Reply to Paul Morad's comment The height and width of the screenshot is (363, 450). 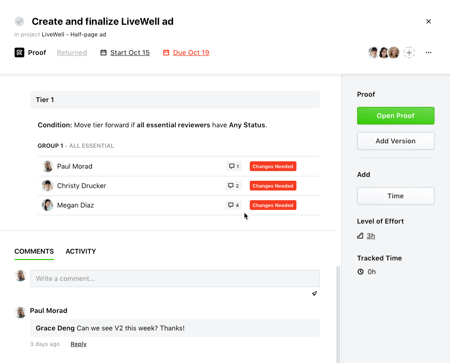[x=79, y=344]
